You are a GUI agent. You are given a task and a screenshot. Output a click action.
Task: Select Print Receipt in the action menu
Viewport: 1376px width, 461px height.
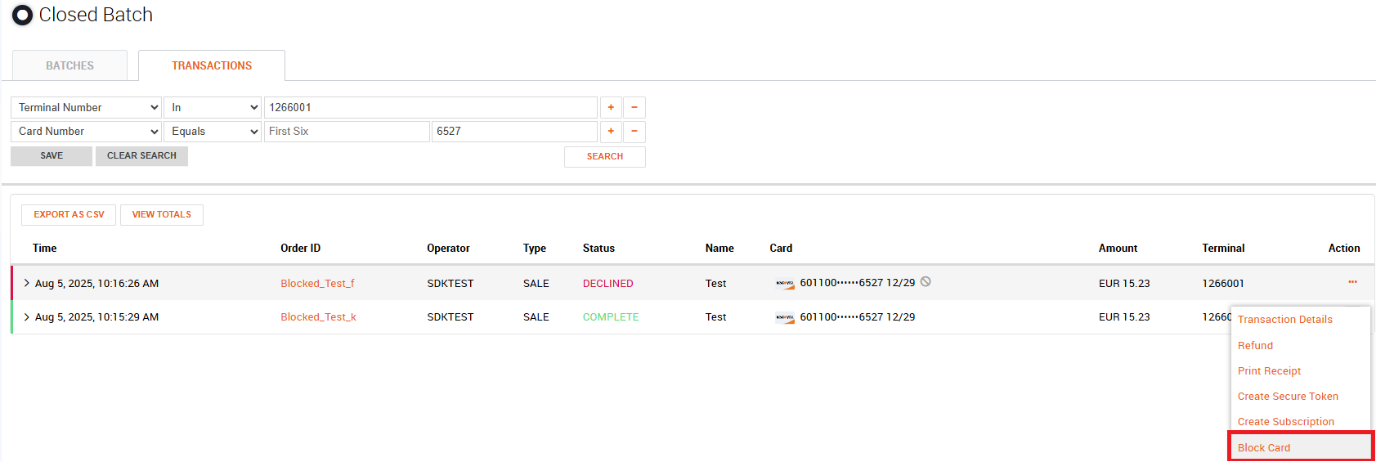1269,371
